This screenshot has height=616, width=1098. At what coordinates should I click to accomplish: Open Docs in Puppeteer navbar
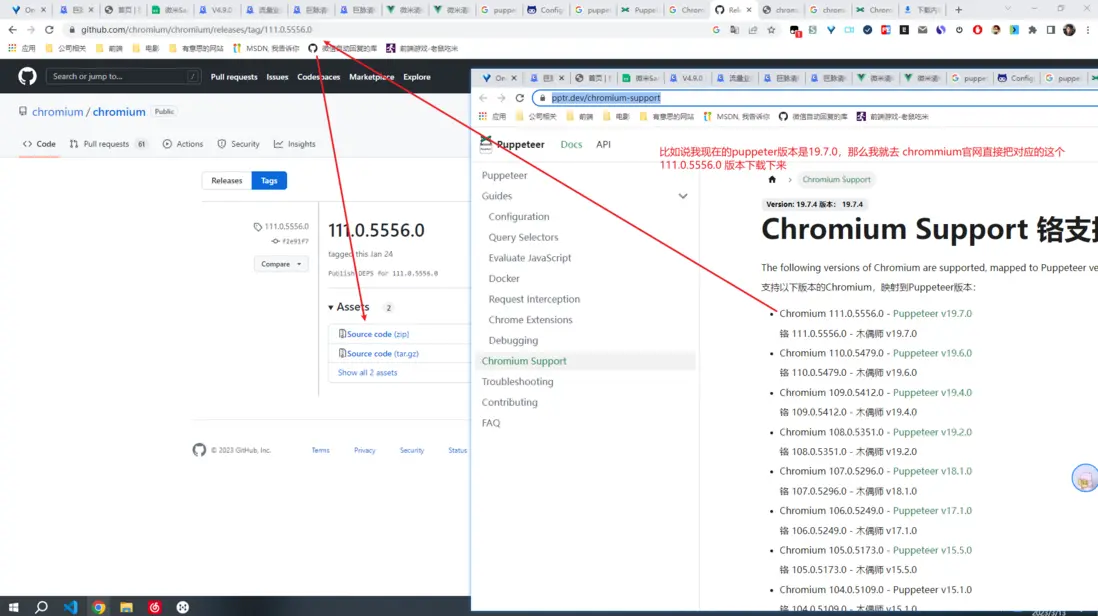[x=571, y=144]
